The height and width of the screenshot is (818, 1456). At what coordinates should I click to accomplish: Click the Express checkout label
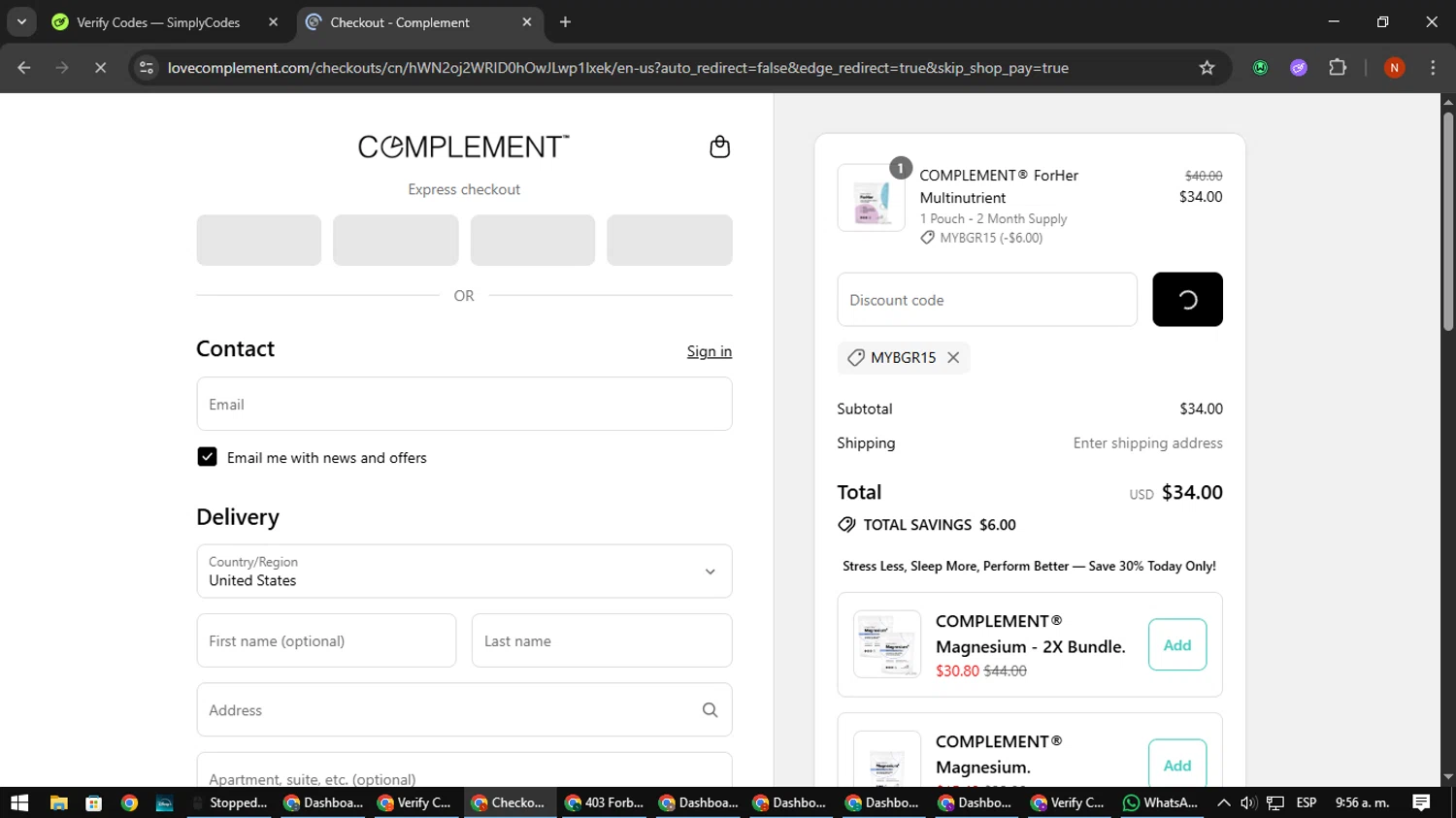pos(464,189)
